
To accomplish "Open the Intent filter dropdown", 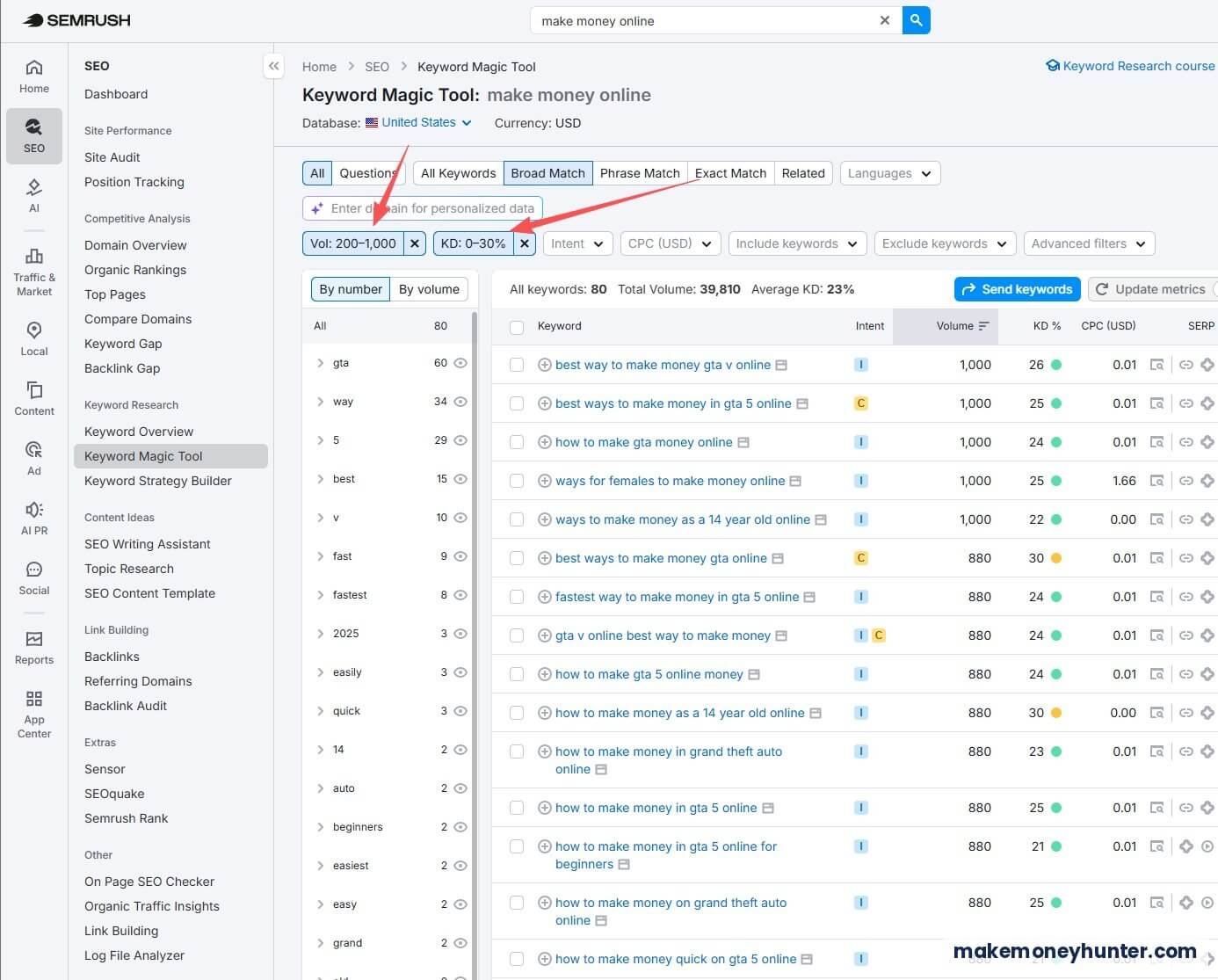I will tap(577, 243).
